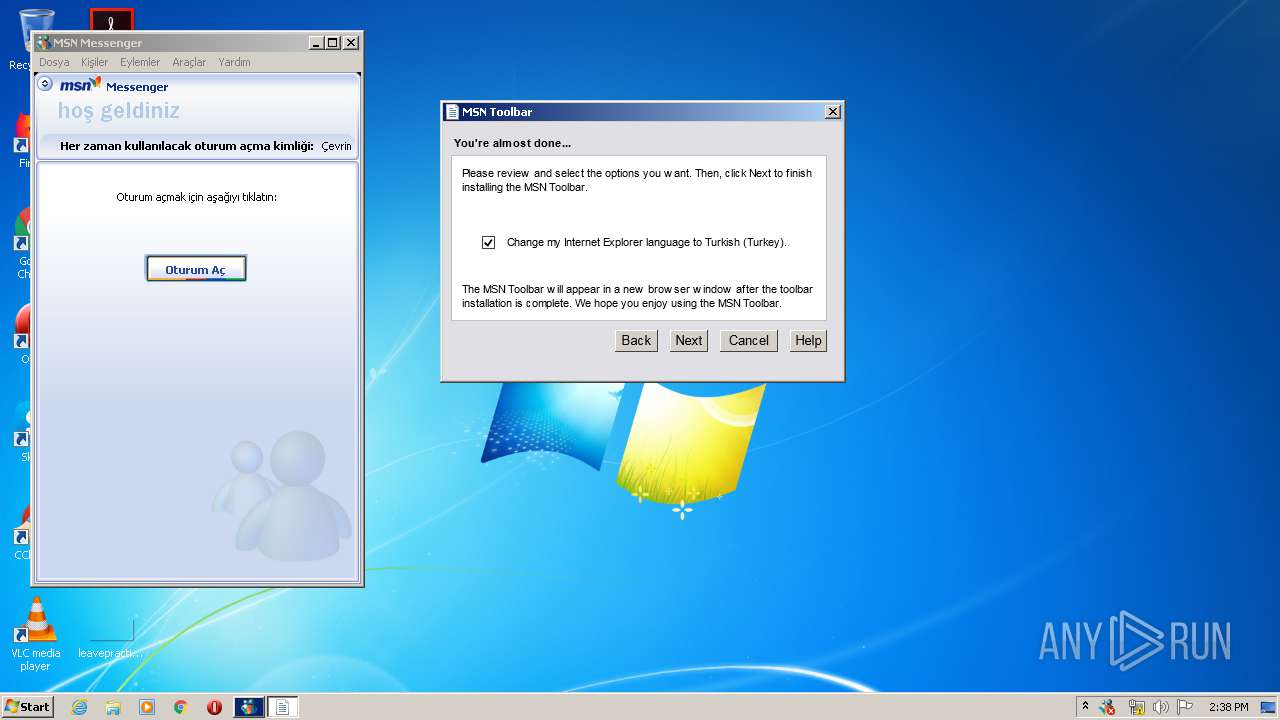The width and height of the screenshot is (1280, 720).
Task: Click the msn Messenger logo
Action: 114,85
